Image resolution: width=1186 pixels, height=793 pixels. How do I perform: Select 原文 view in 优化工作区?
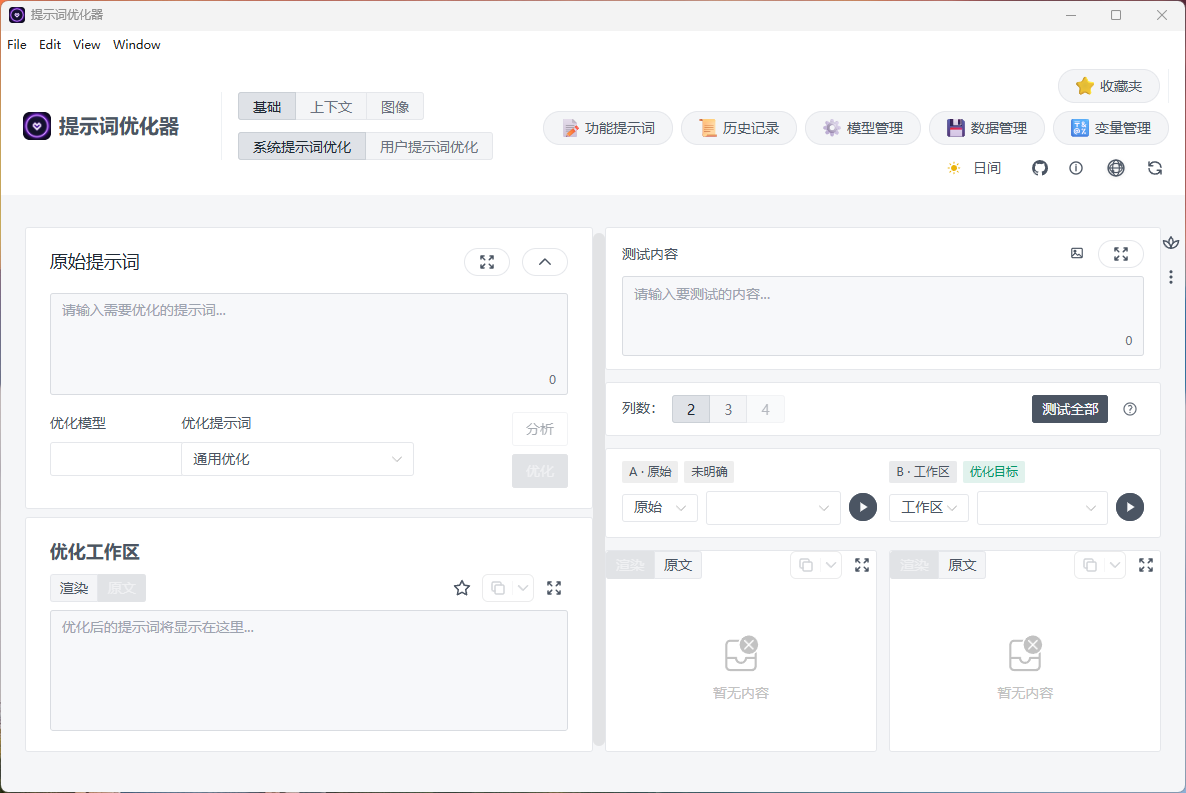[x=122, y=588]
